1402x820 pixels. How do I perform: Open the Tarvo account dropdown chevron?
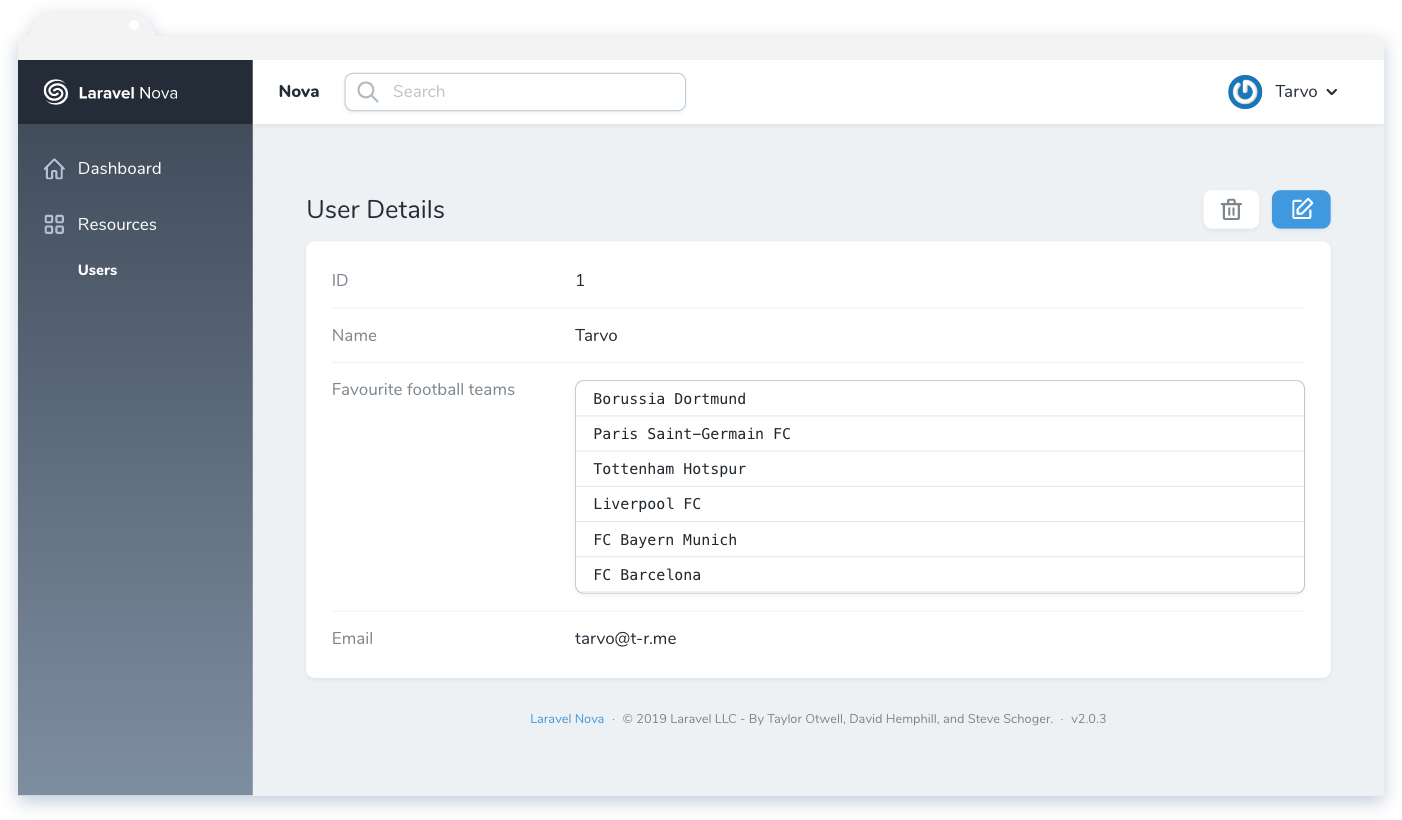pyautogui.click(x=1332, y=91)
